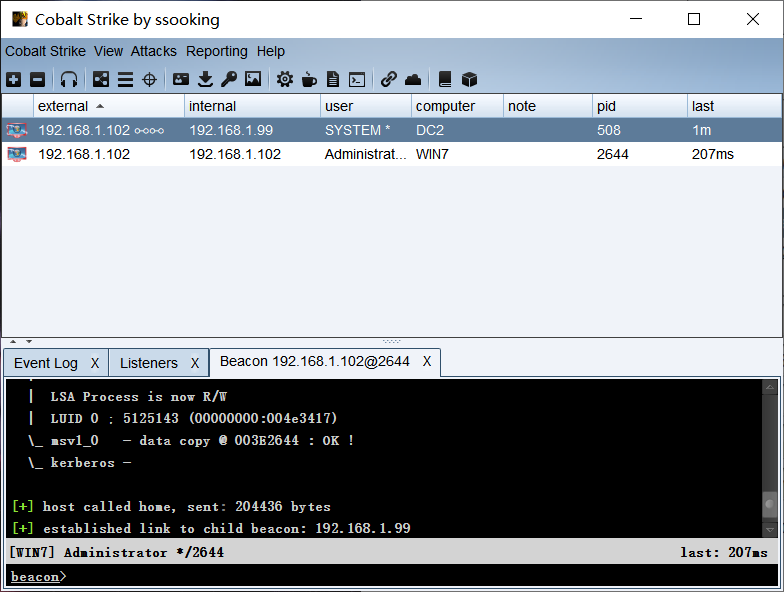This screenshot has width=784, height=592.
Task: Sort sessions by external column header
Action: (109, 106)
